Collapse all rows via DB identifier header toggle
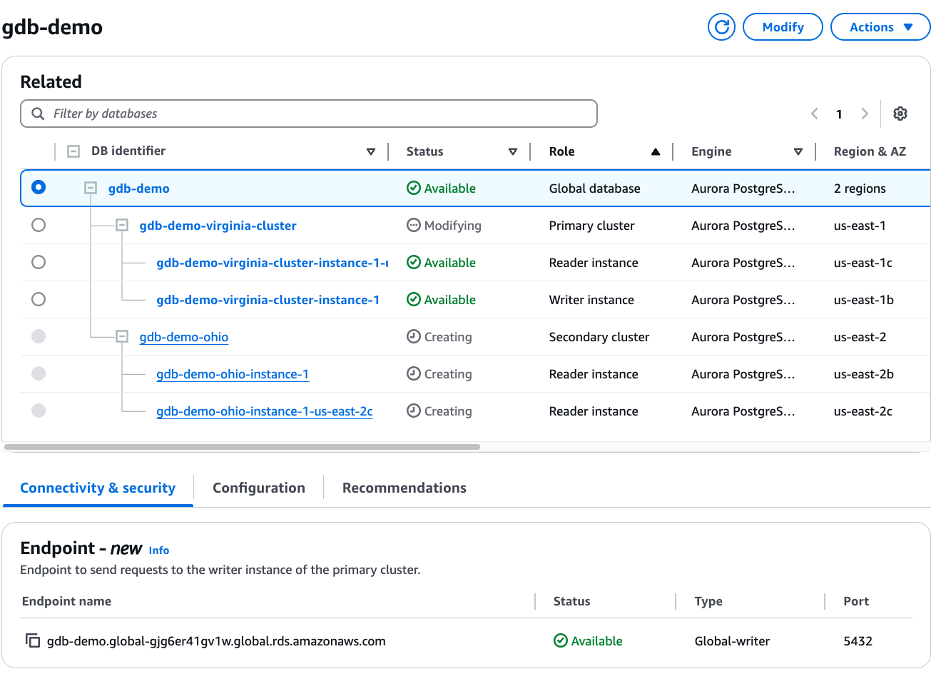 tap(73, 151)
